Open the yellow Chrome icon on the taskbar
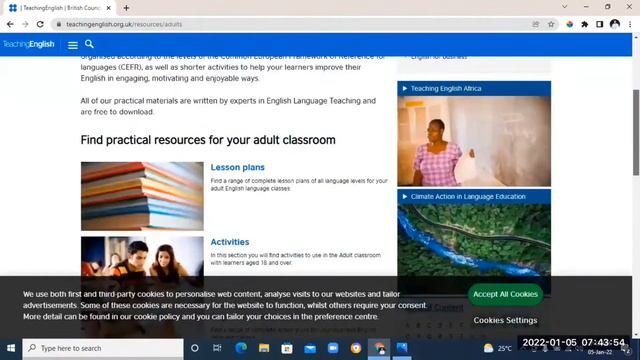This screenshot has width=640, height=360. [356, 348]
